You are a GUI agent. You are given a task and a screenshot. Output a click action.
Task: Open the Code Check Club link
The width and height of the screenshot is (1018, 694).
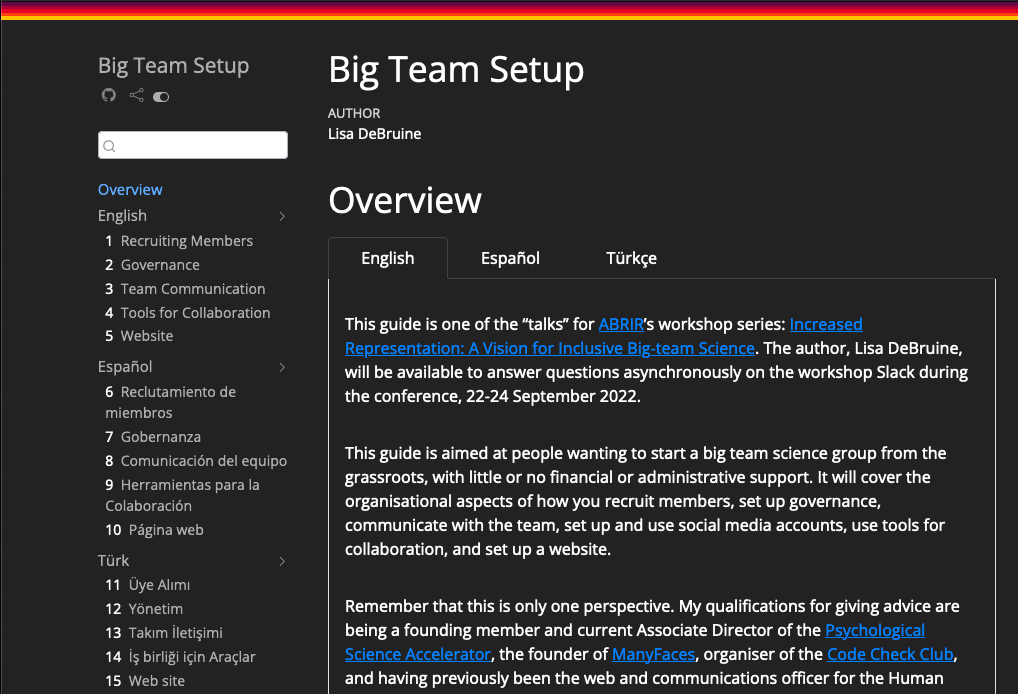point(889,654)
